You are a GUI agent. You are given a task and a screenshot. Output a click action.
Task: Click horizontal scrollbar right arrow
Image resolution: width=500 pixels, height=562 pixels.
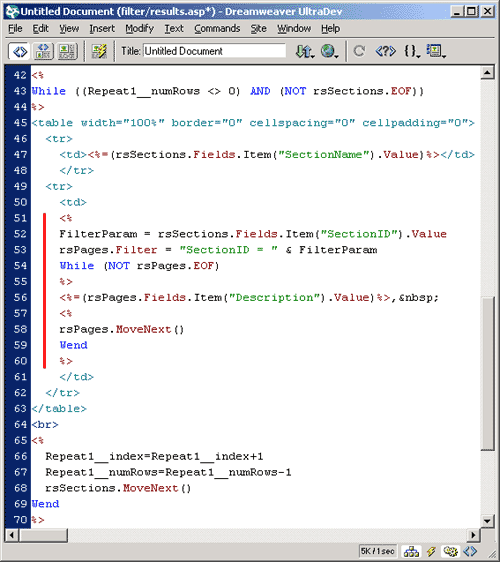click(473, 535)
